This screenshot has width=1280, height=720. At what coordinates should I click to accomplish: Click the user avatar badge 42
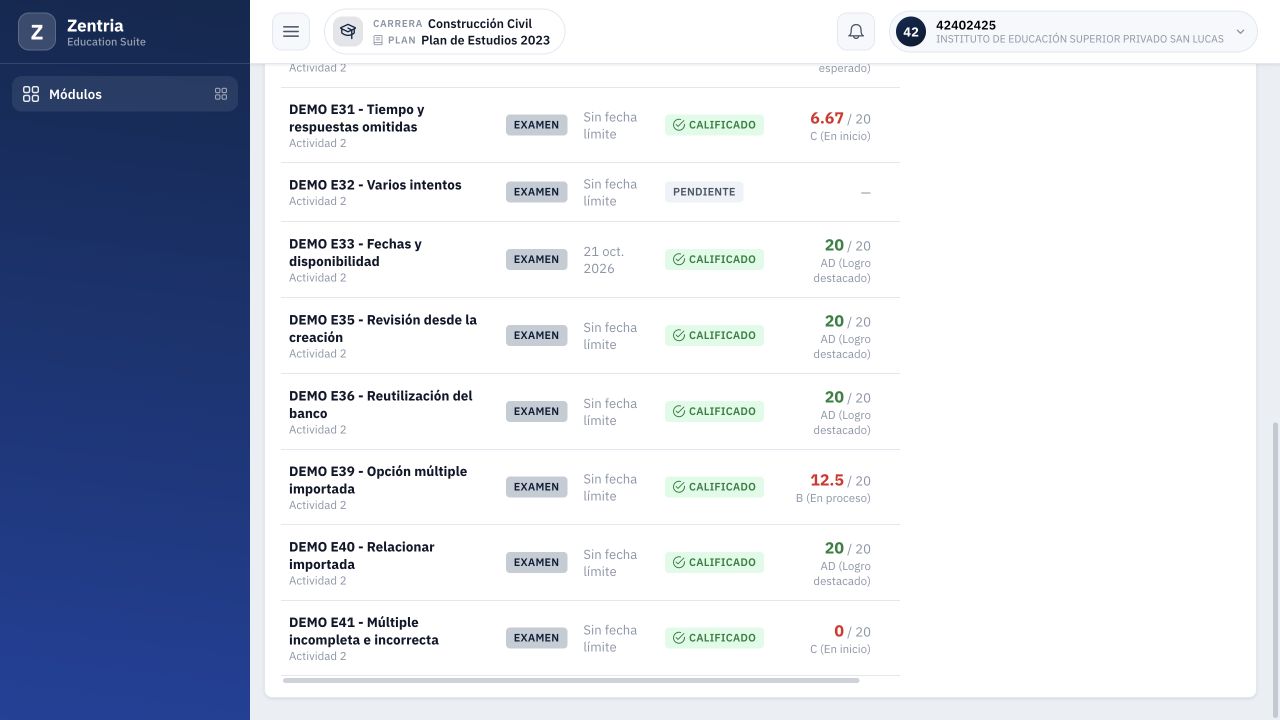click(x=911, y=32)
